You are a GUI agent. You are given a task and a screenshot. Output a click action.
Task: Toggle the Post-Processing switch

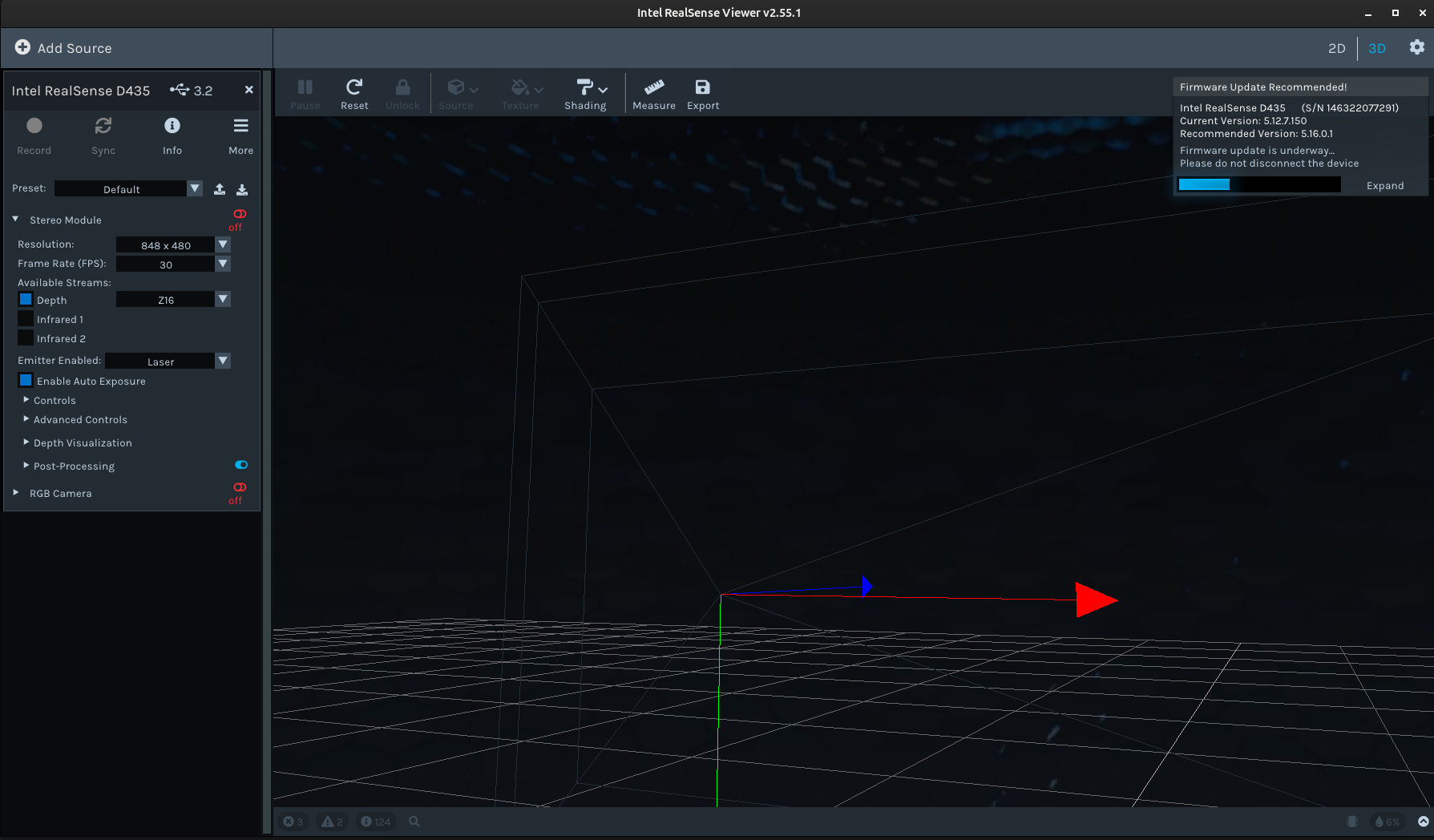coord(241,465)
